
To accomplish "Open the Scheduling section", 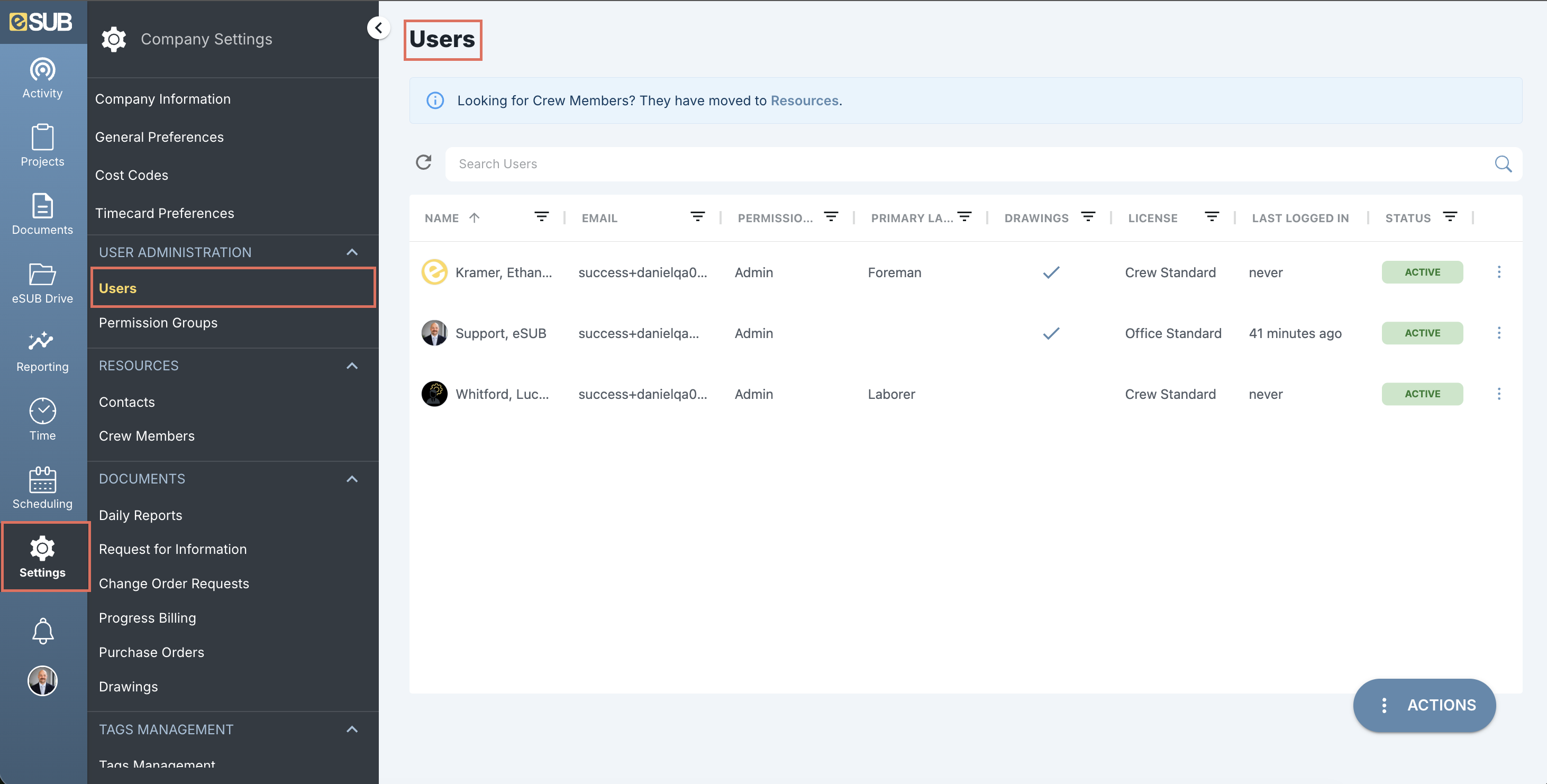I will (43, 488).
